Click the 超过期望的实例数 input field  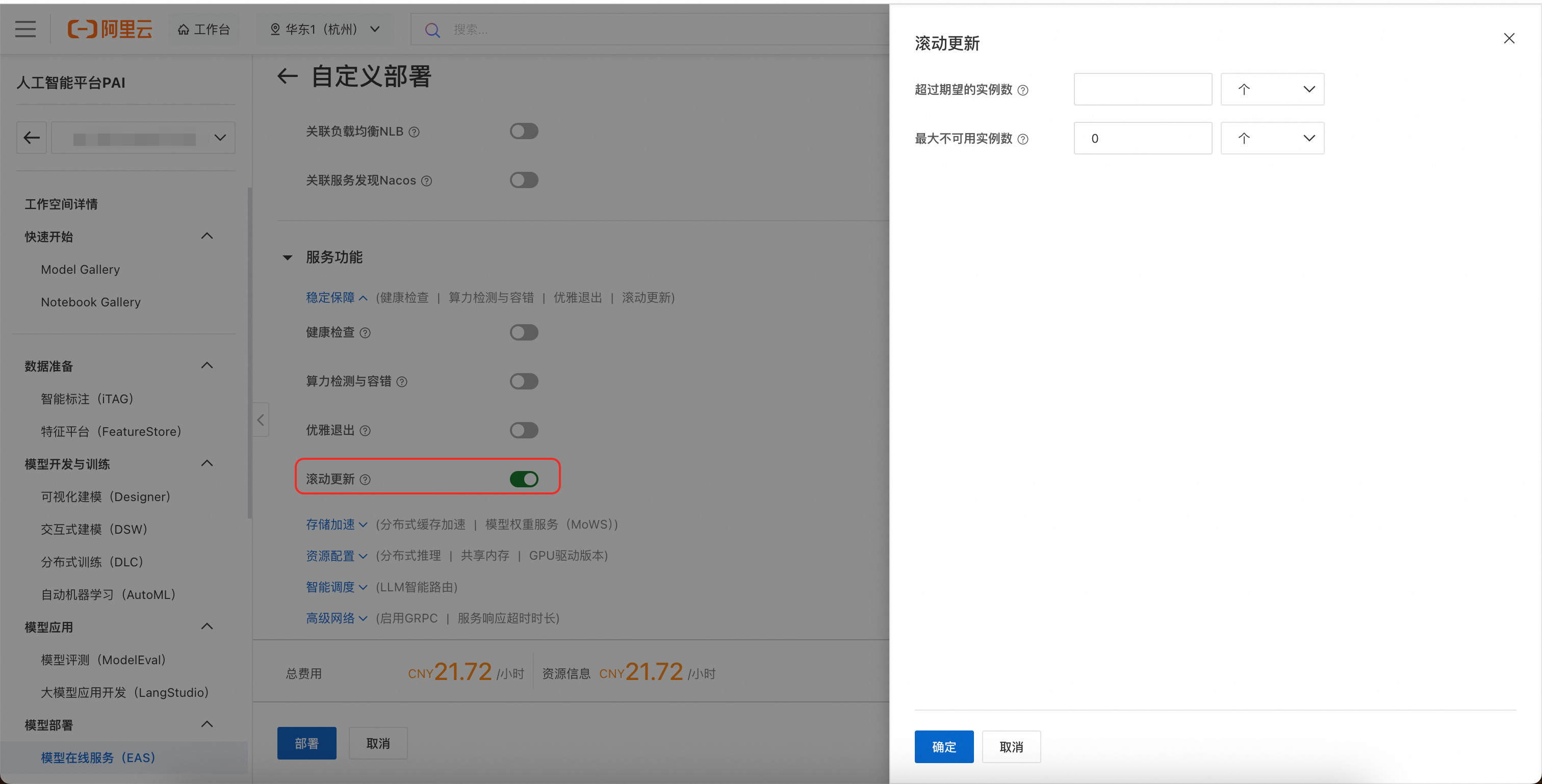coord(1142,90)
